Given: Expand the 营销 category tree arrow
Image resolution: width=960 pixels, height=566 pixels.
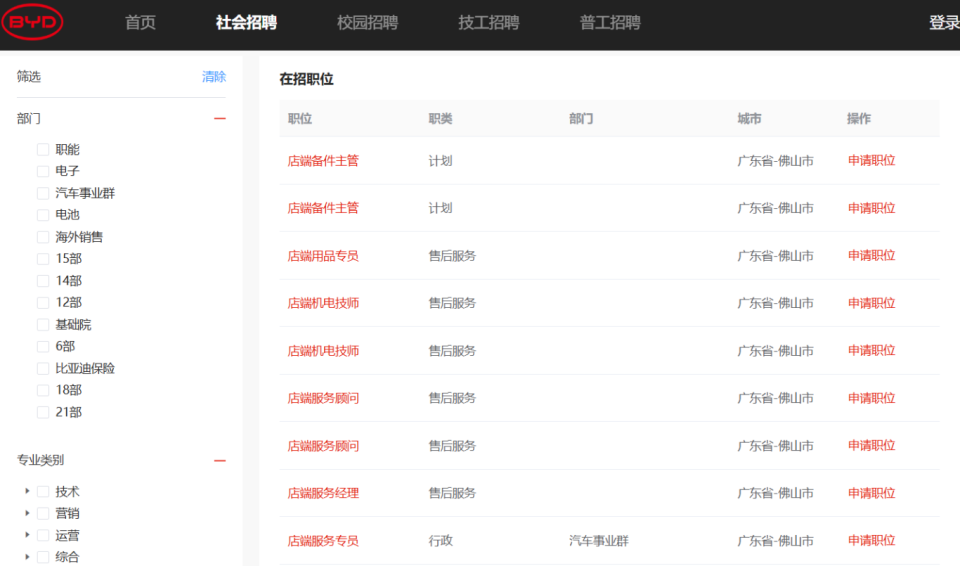Looking at the screenshot, I should coord(27,513).
